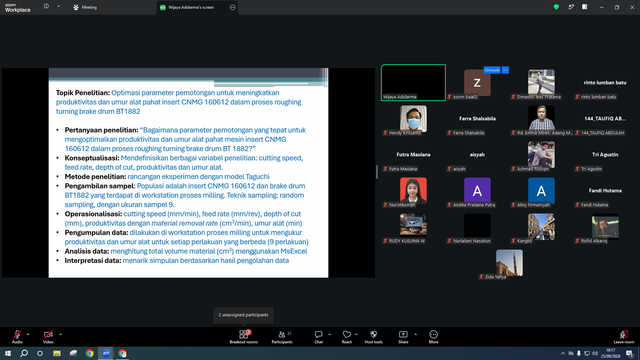Open Windows taskbar search
The width and height of the screenshot is (640, 360).
[x=24, y=353]
